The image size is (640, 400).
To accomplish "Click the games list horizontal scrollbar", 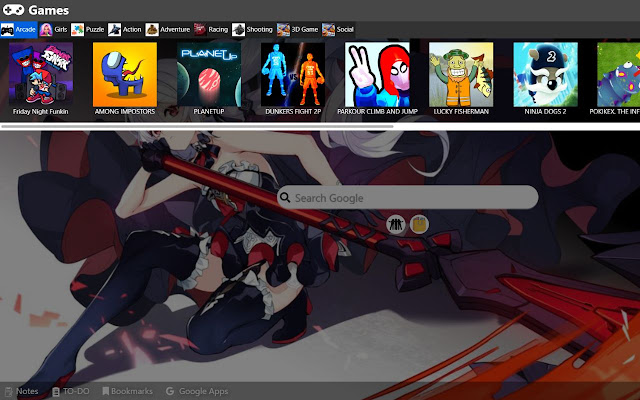I will point(197,127).
